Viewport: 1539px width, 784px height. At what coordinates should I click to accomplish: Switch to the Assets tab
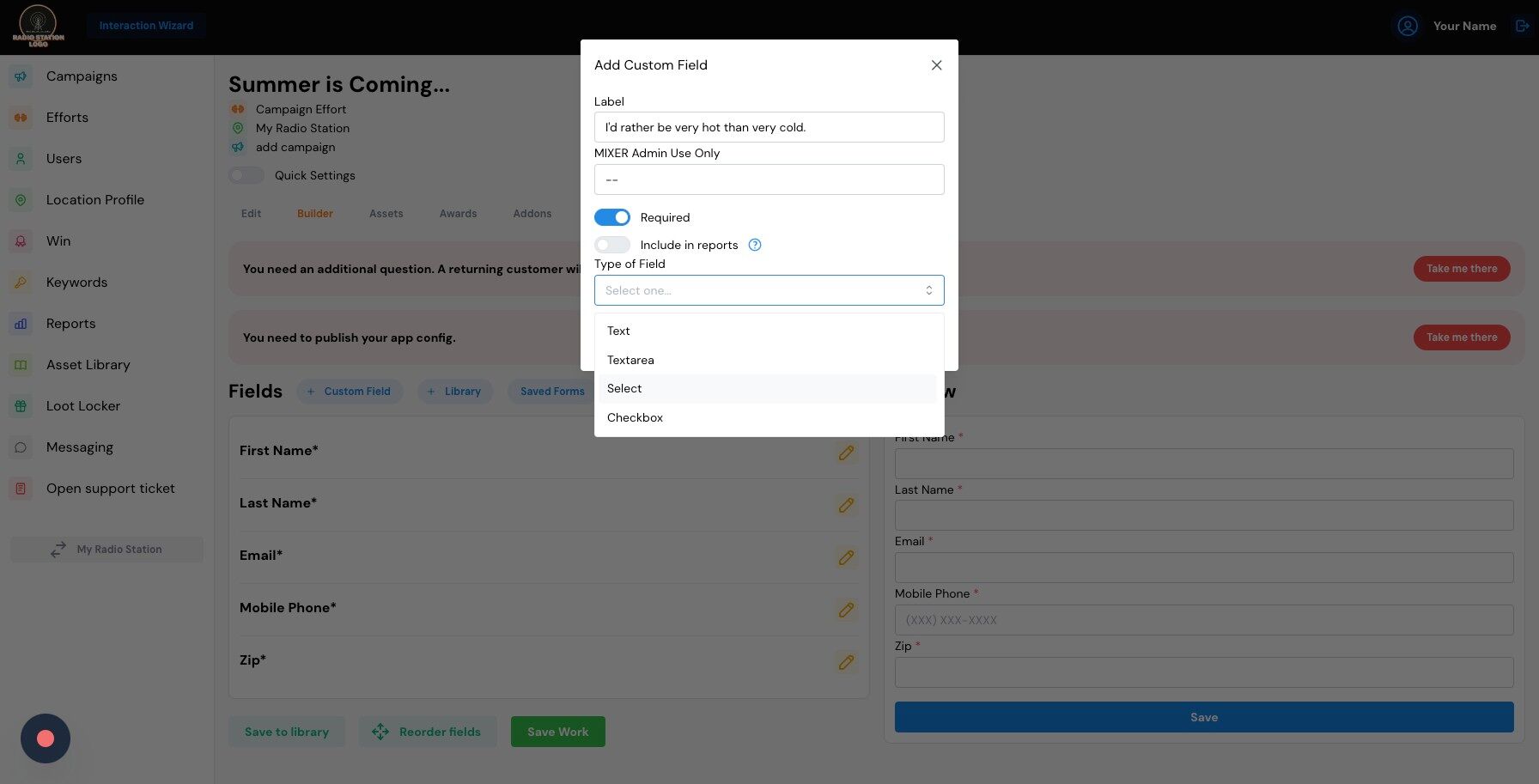point(386,214)
